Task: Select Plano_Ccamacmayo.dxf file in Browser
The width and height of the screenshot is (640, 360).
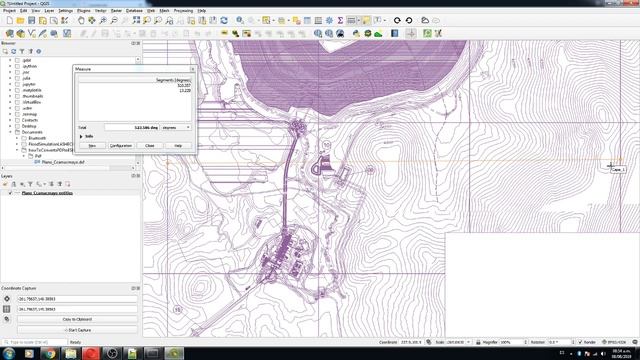Action: tap(63, 162)
